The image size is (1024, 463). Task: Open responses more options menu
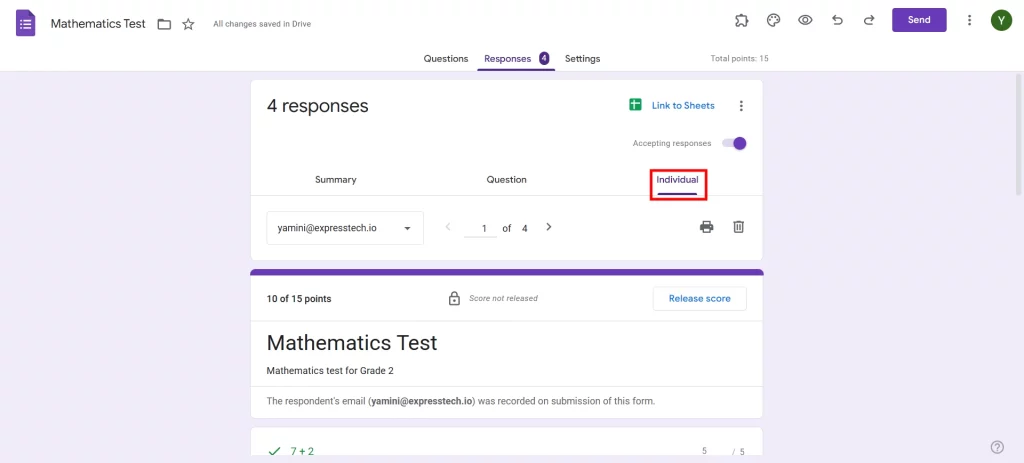(741, 106)
